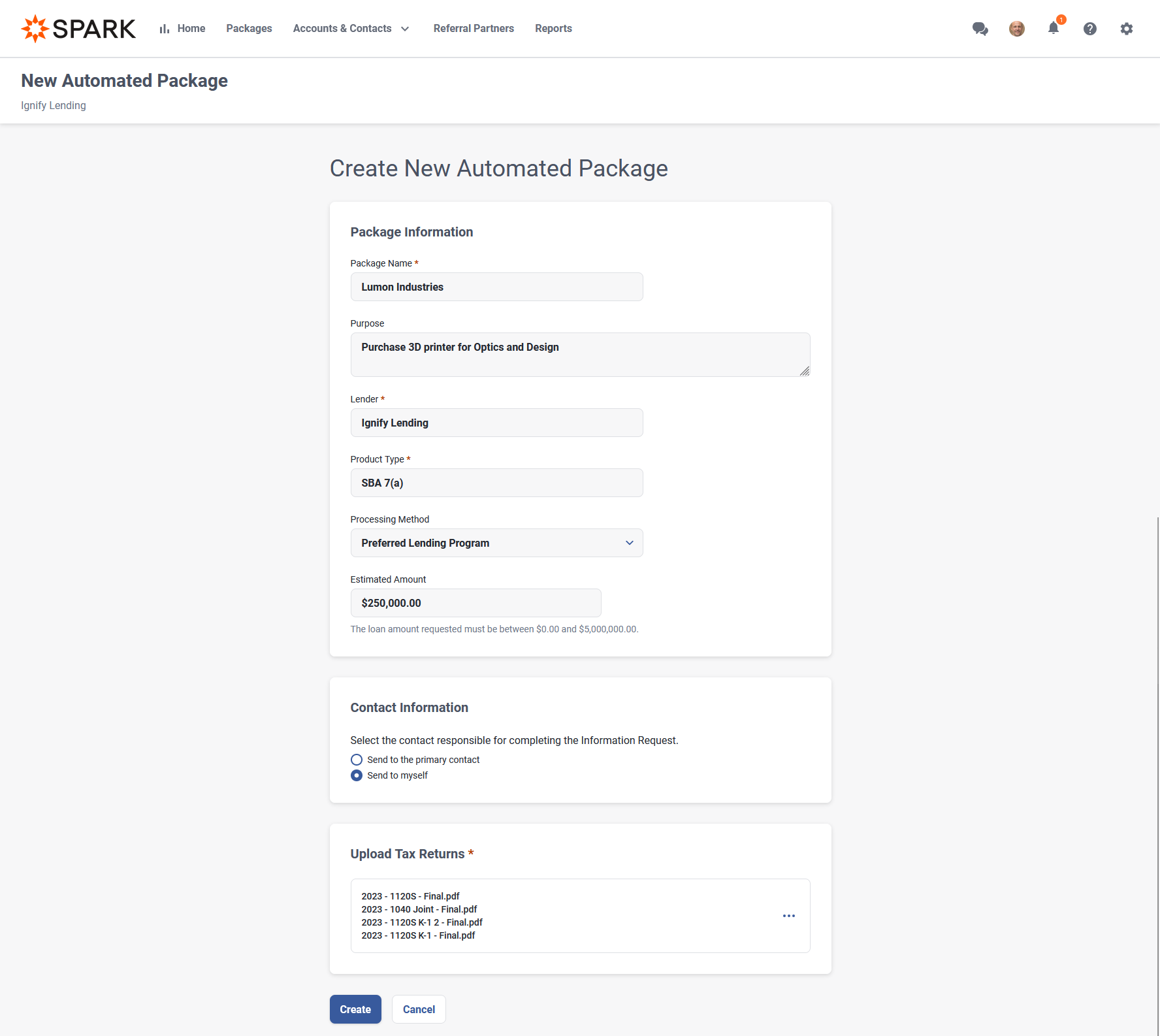Screen dimensions: 1160x1036
Task: Open the Reports nav item
Action: (x=553, y=29)
